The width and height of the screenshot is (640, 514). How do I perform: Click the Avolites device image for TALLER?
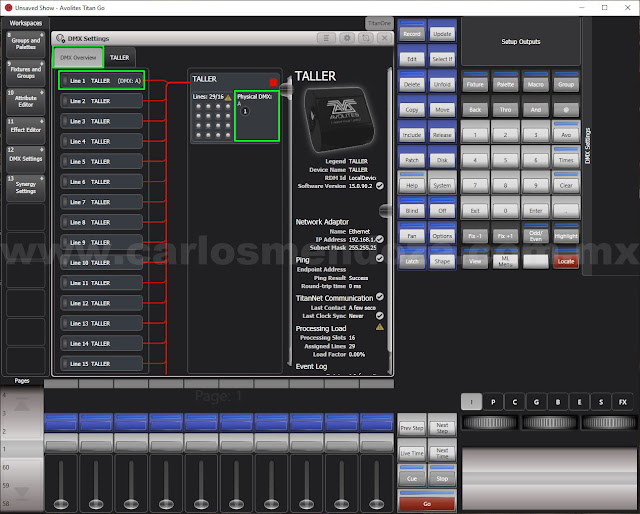coord(340,120)
